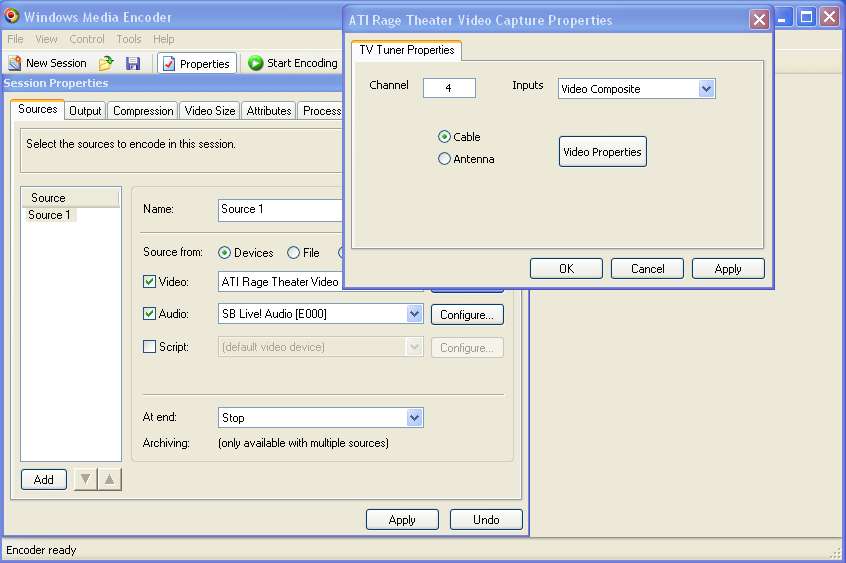The image size is (846, 563).
Task: Open Properties from the toolbar
Action: tap(197, 64)
